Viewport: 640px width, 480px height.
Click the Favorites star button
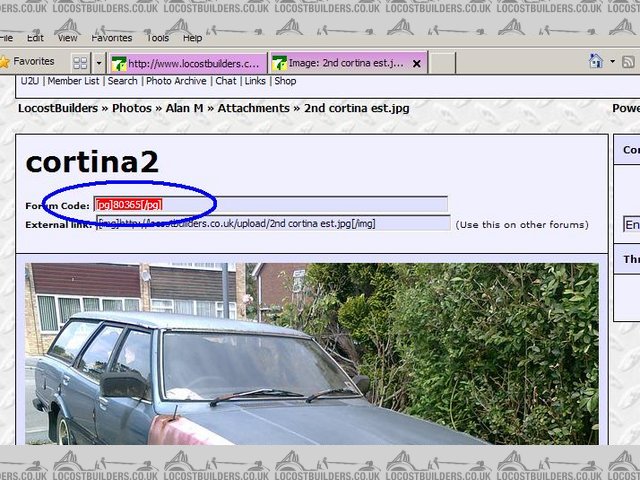pyautogui.click(x=27, y=62)
